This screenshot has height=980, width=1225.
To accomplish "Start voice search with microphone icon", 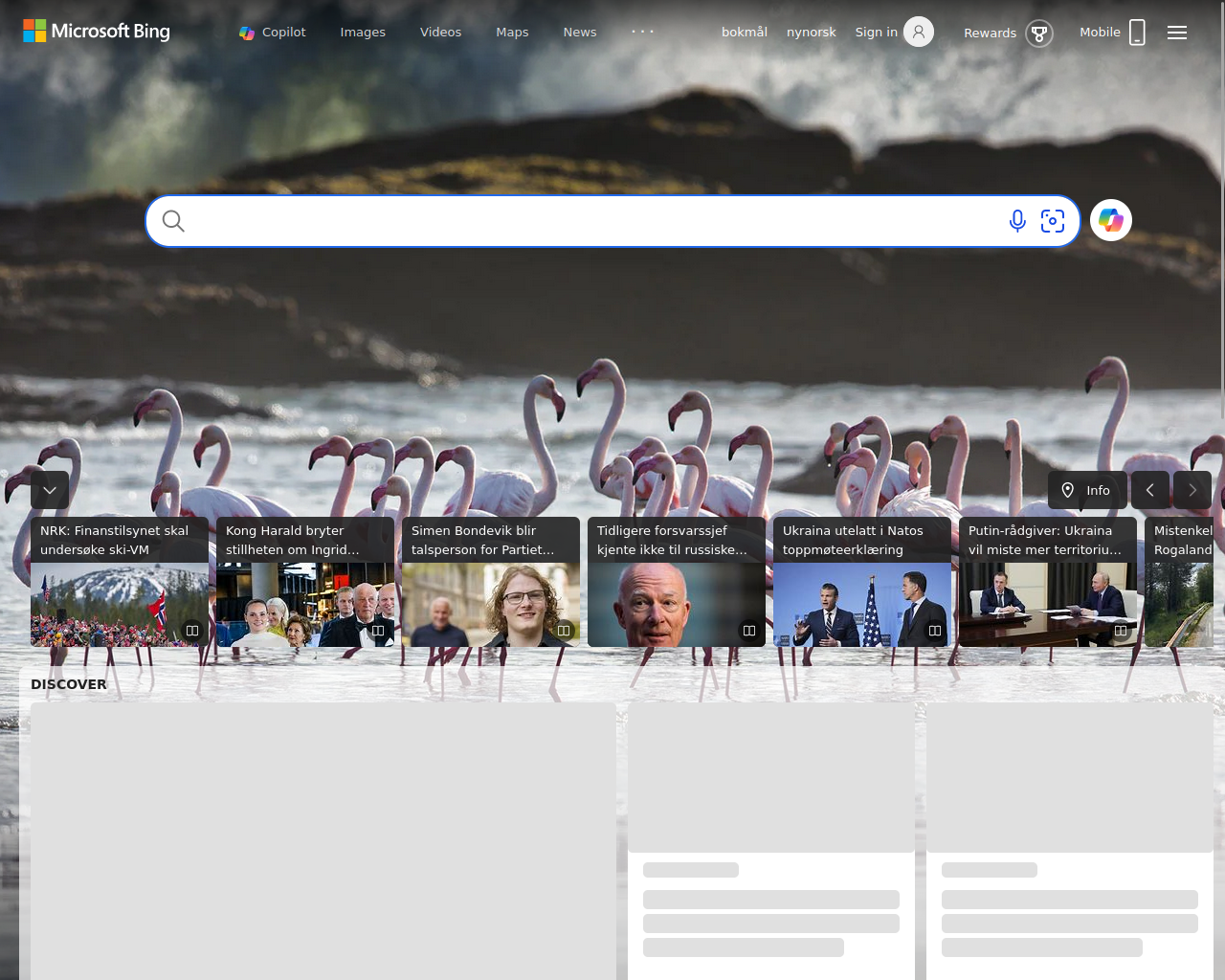I will click(1017, 221).
